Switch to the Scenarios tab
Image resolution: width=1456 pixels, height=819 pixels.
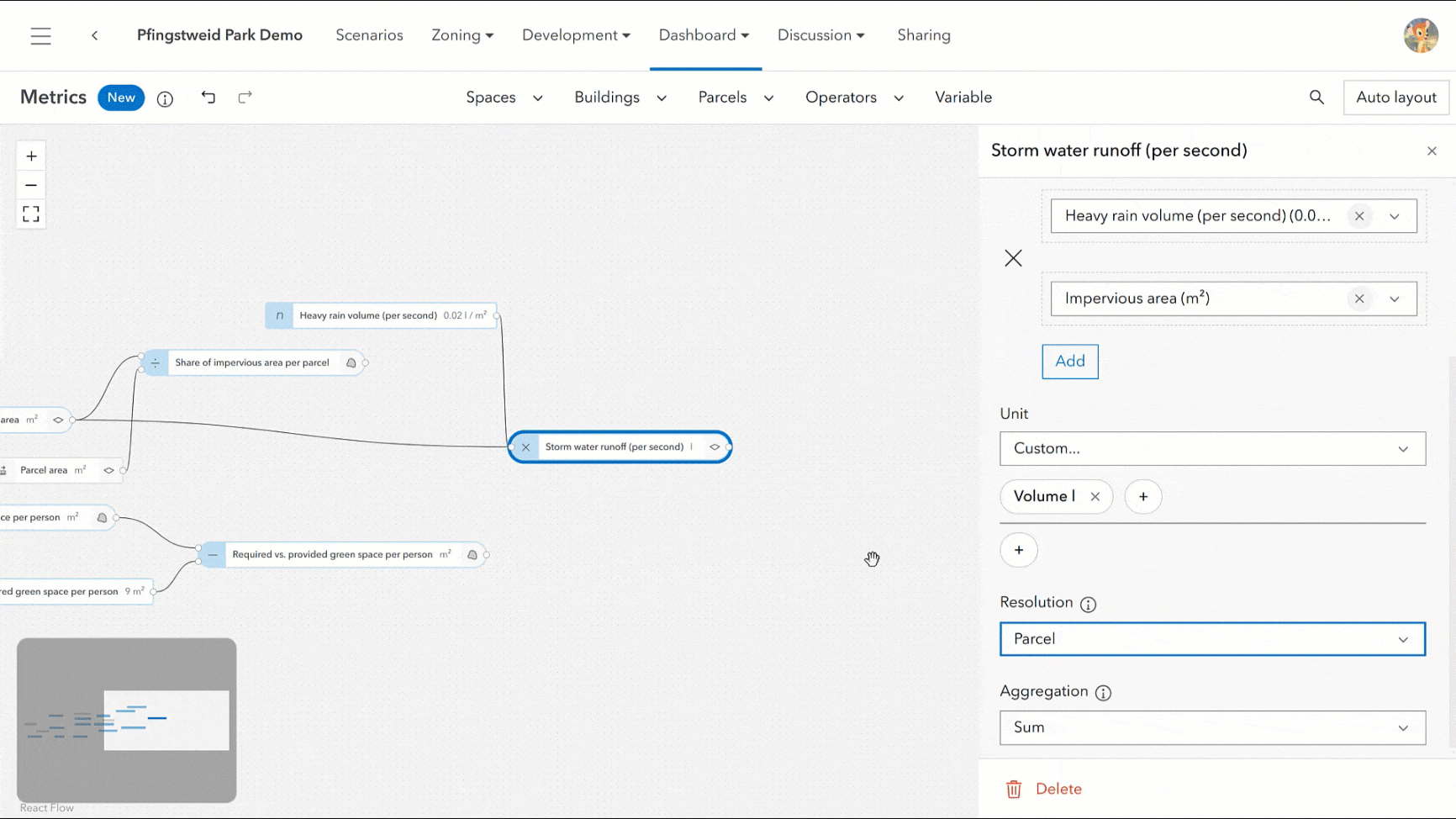[x=369, y=34]
